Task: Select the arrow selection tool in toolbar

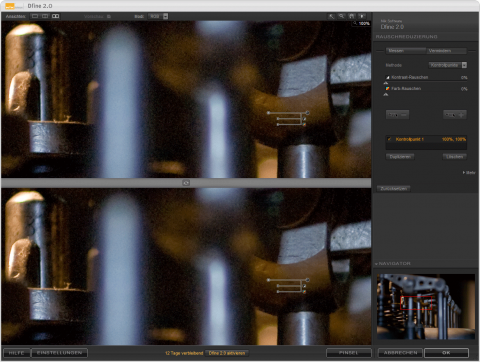Action: 331,16
